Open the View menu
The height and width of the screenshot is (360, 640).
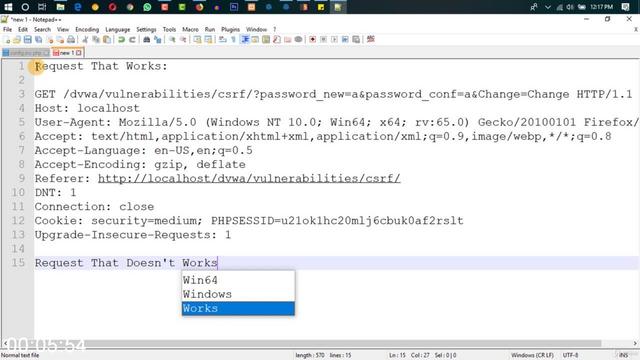point(63,29)
